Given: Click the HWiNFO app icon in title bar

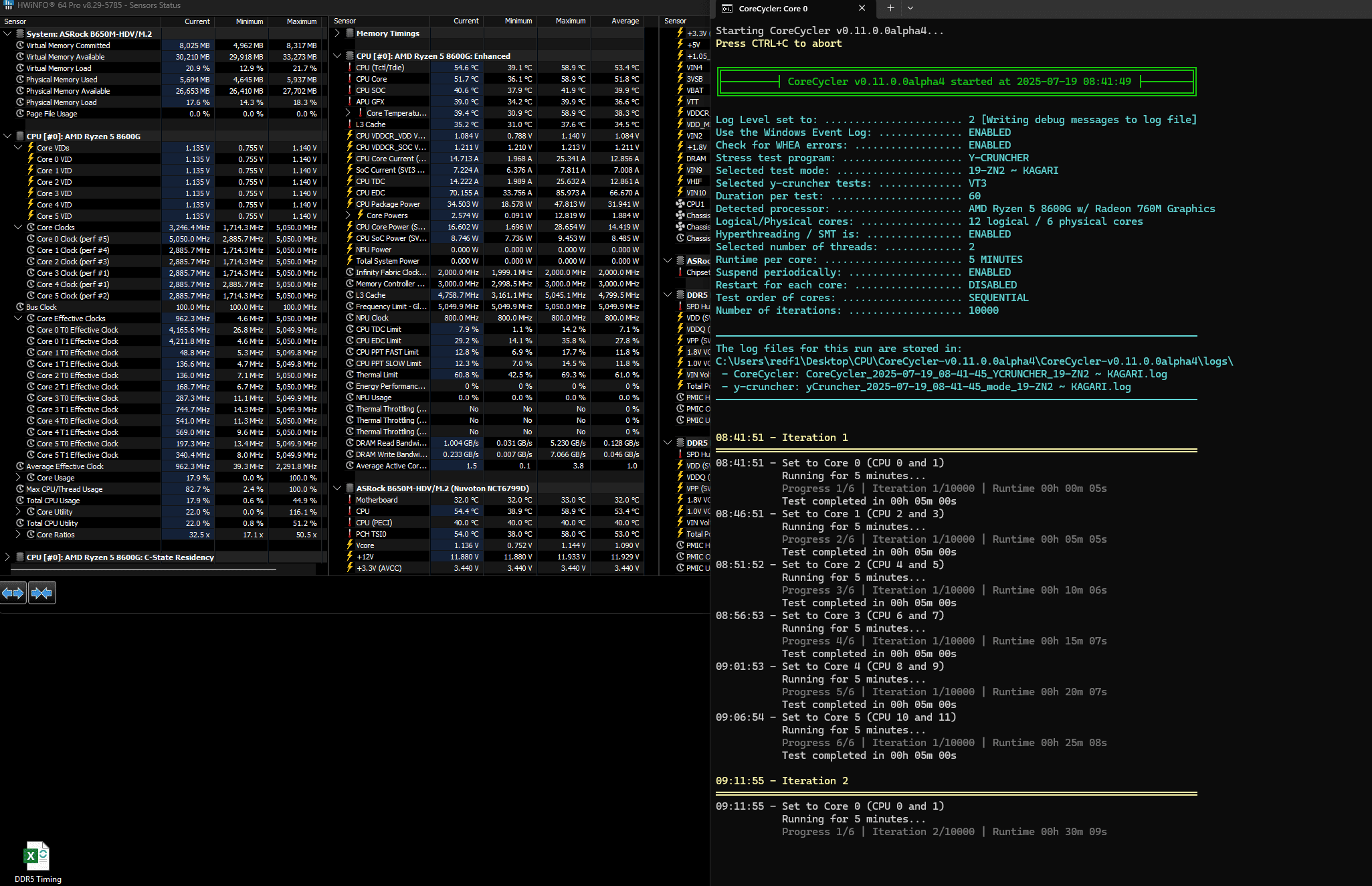Looking at the screenshot, I should 8,5.
